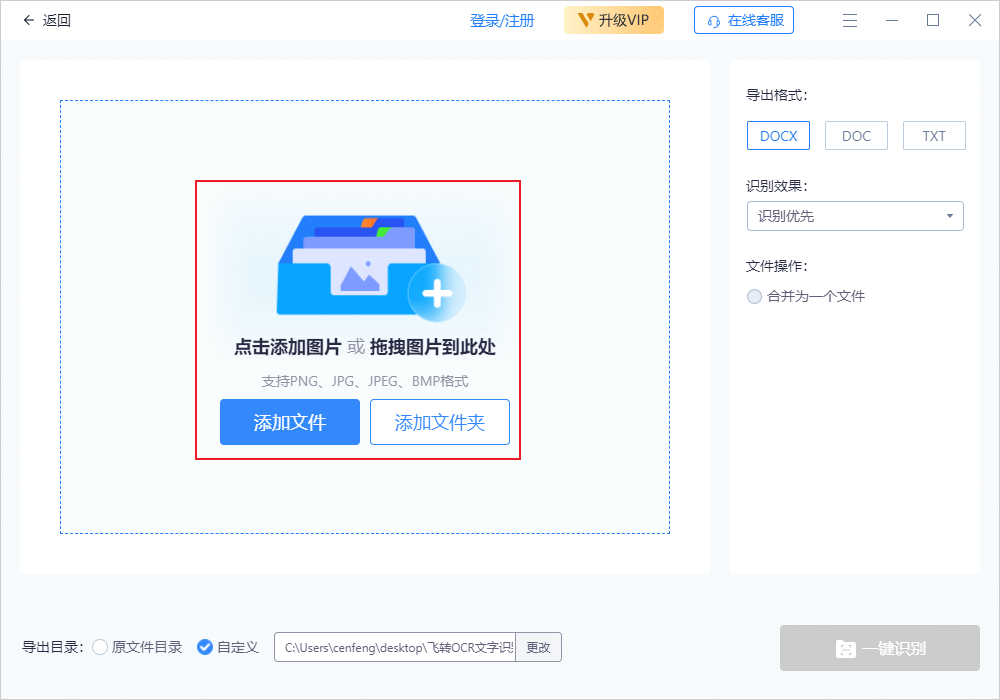
Task: Click the VIP crown badge icon
Action: tap(586, 20)
